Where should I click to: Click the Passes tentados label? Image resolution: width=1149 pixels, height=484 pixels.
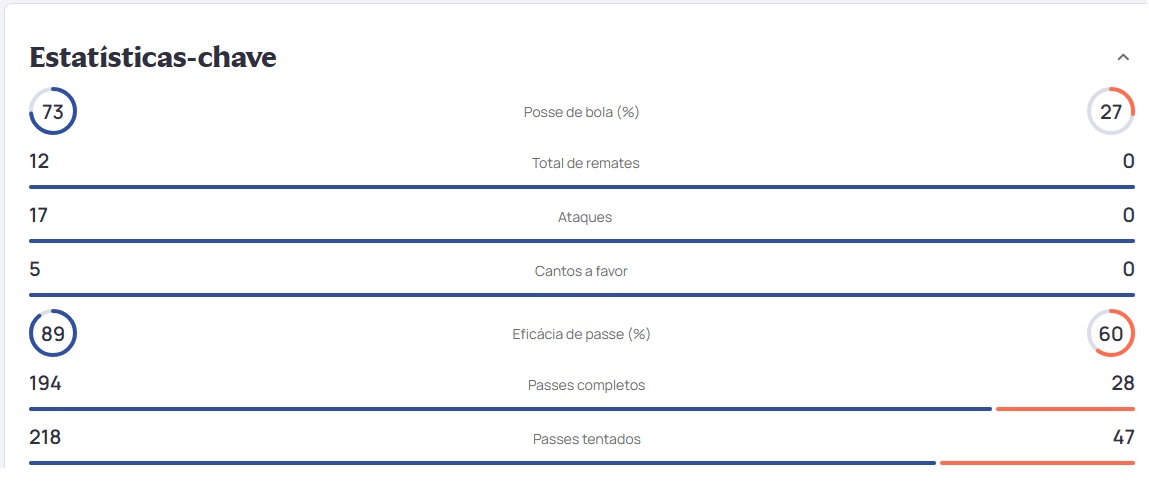point(586,439)
